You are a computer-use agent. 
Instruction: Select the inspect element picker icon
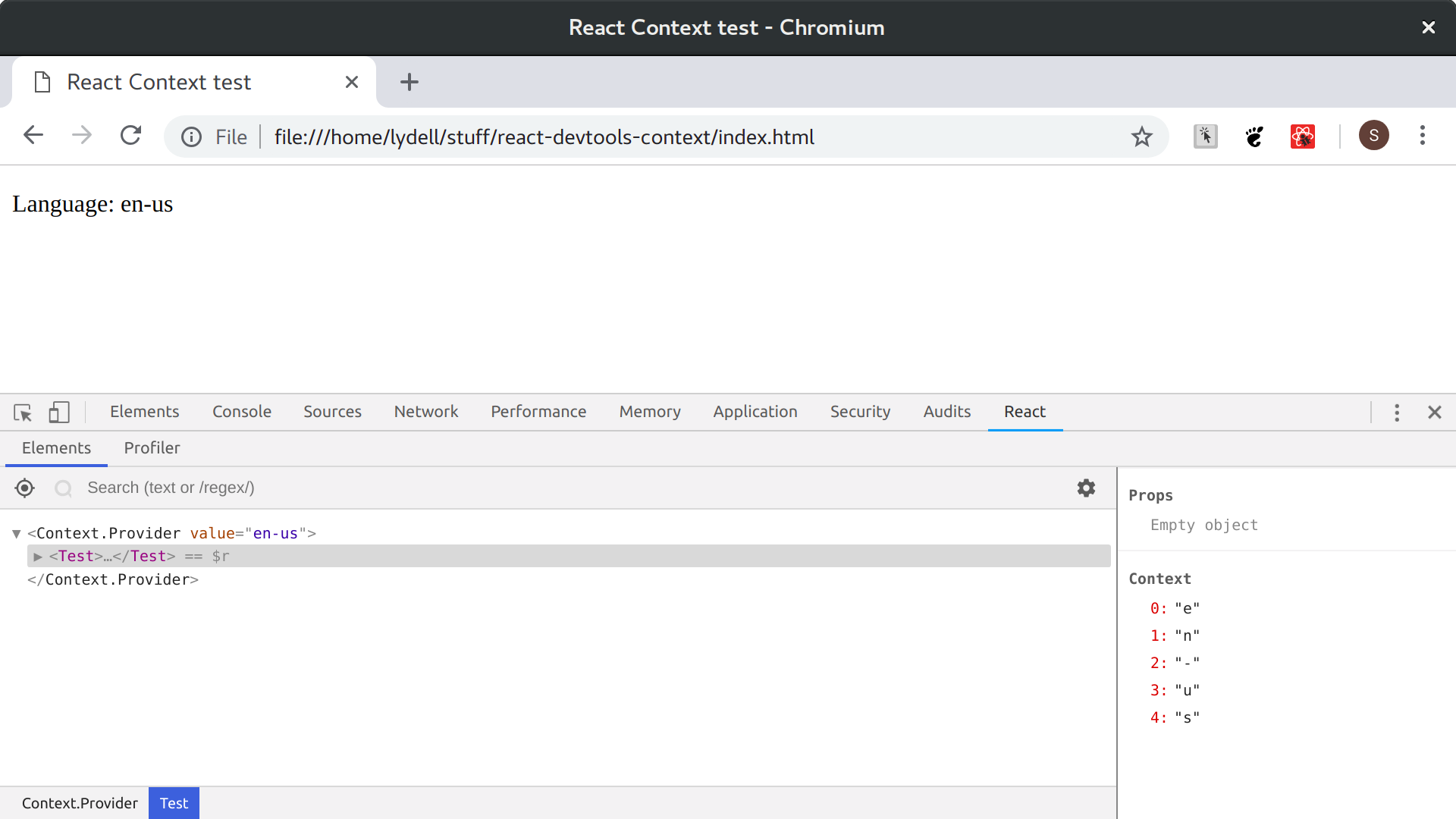click(22, 412)
